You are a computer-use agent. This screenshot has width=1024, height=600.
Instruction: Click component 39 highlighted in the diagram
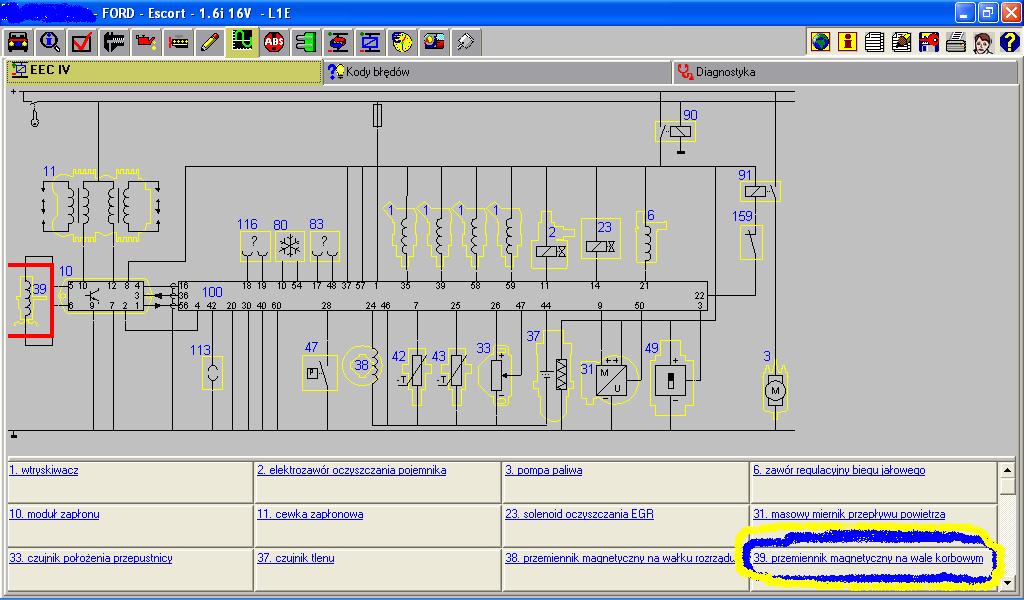click(30, 301)
